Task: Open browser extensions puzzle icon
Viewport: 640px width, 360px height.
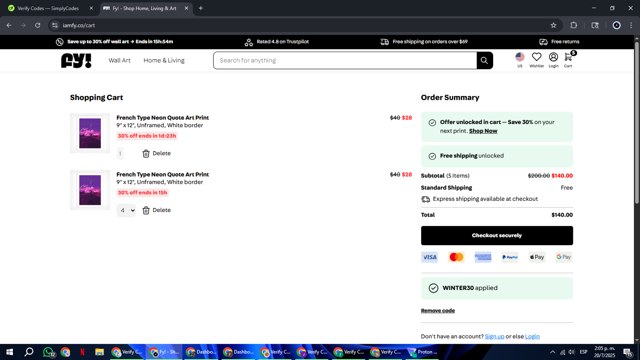Action: coord(573,25)
